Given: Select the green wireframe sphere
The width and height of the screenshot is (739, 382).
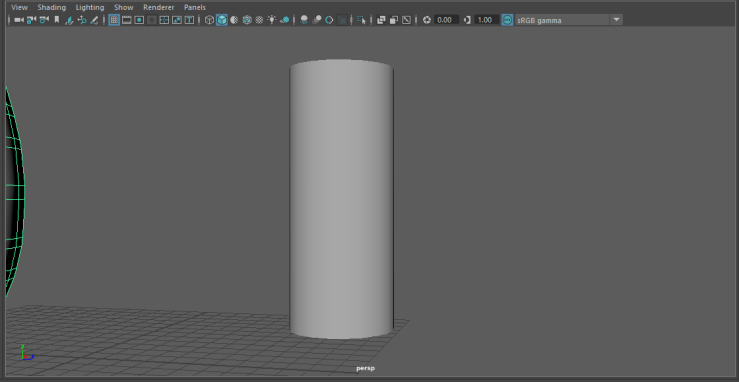Looking at the screenshot, I should (x=15, y=193).
